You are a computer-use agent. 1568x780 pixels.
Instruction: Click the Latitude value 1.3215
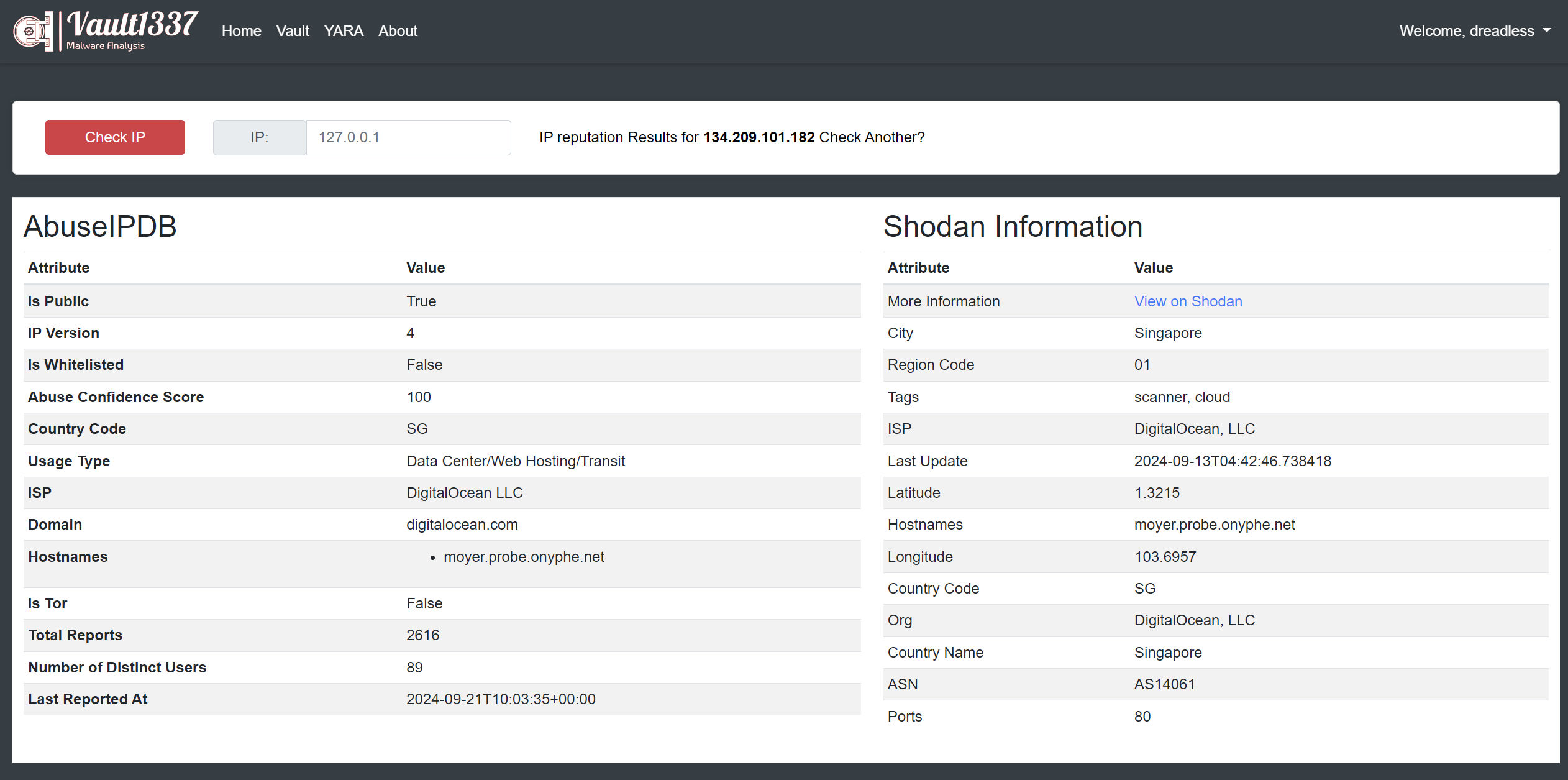coord(1157,493)
